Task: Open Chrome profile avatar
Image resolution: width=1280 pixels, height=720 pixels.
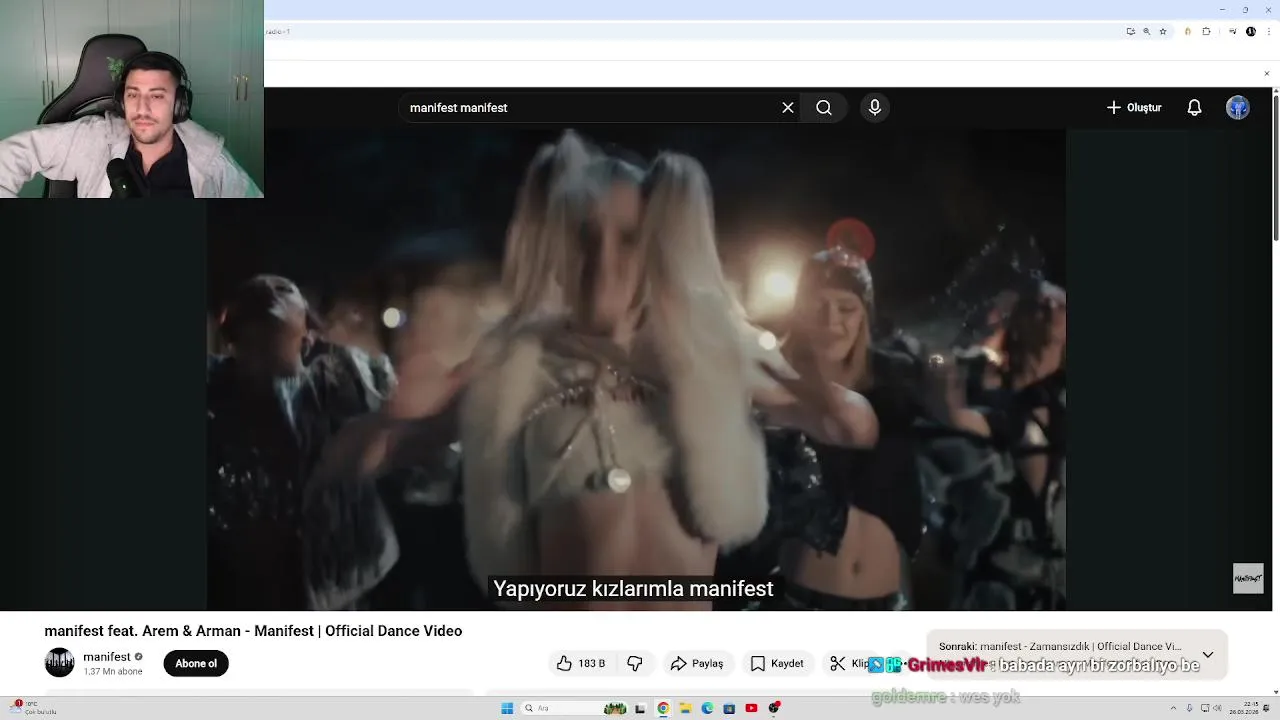Action: (x=1251, y=31)
